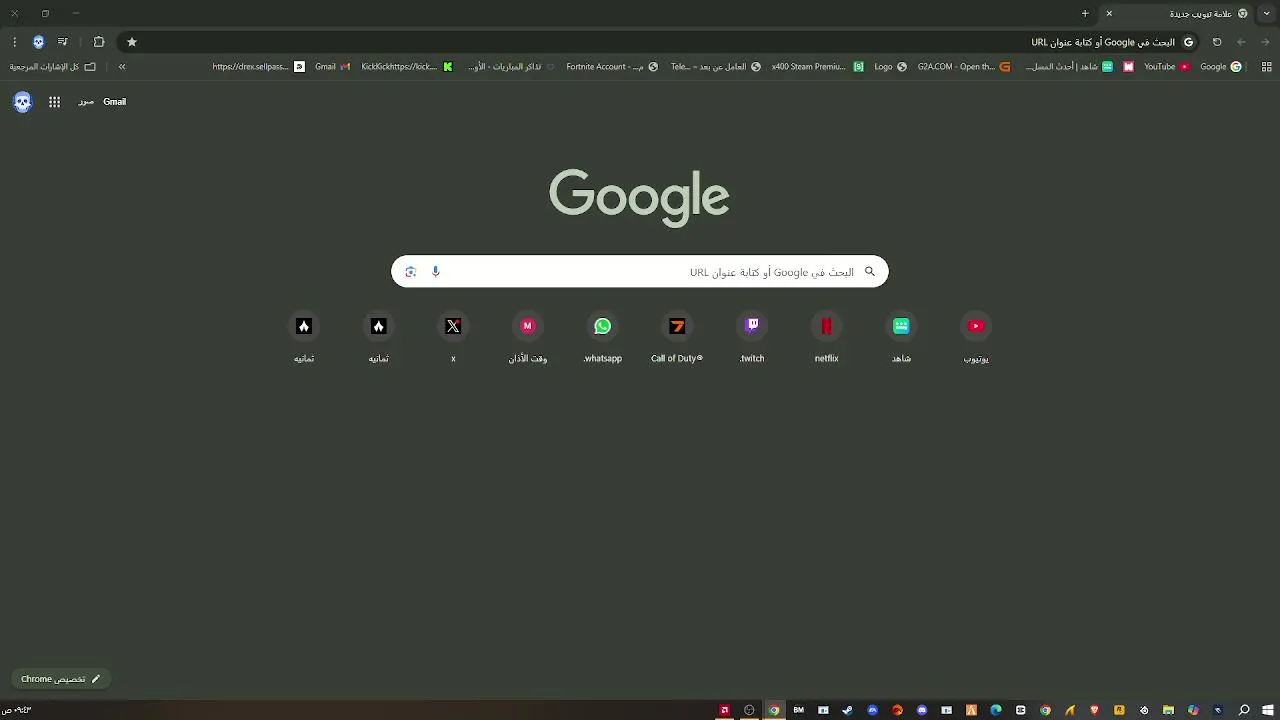Open the YouTube bookmark in the bookmarks bar

(x=1167, y=67)
